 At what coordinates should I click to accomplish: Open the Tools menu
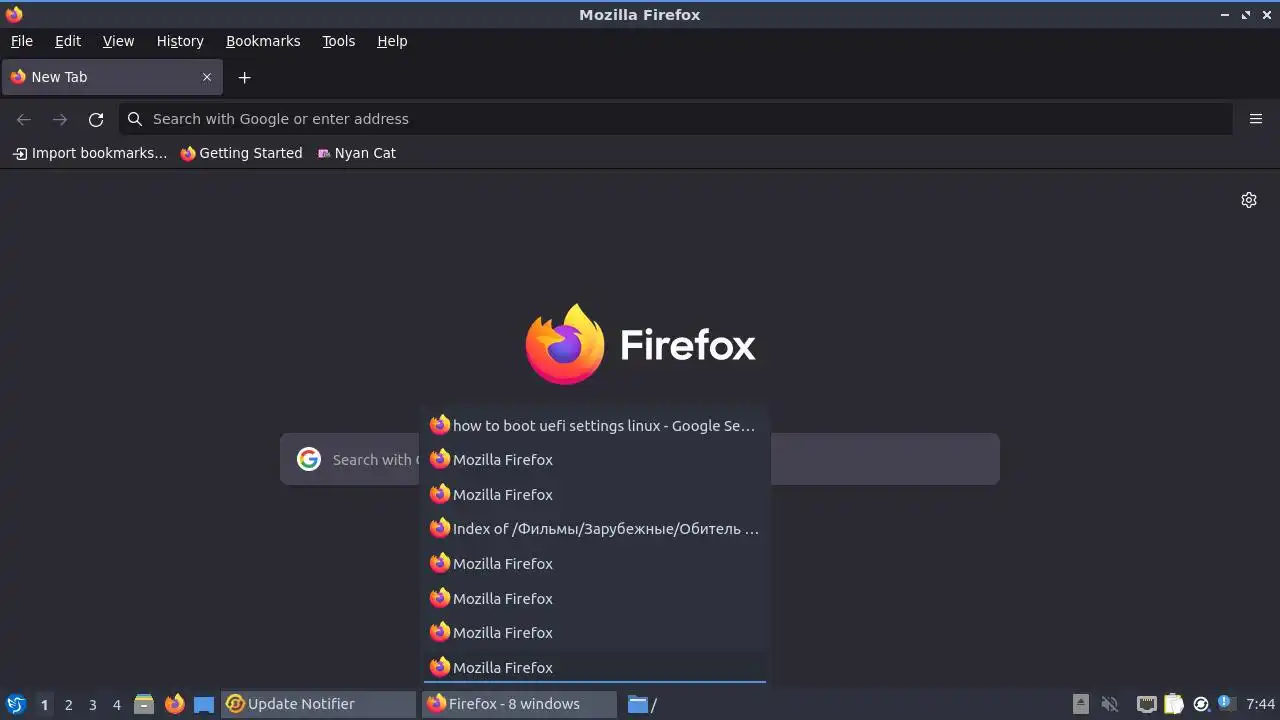(x=338, y=41)
